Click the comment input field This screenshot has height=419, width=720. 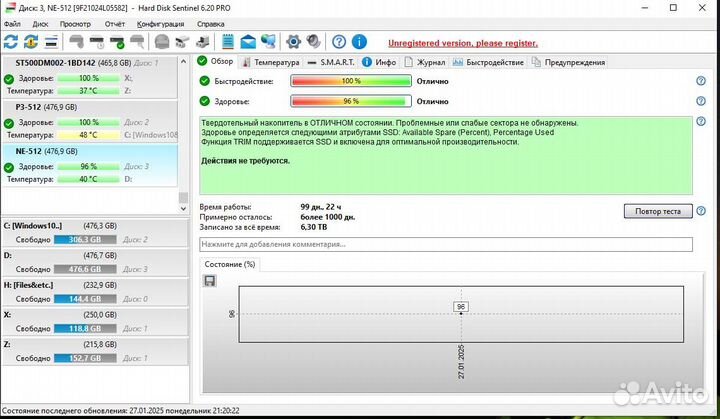click(x=445, y=244)
